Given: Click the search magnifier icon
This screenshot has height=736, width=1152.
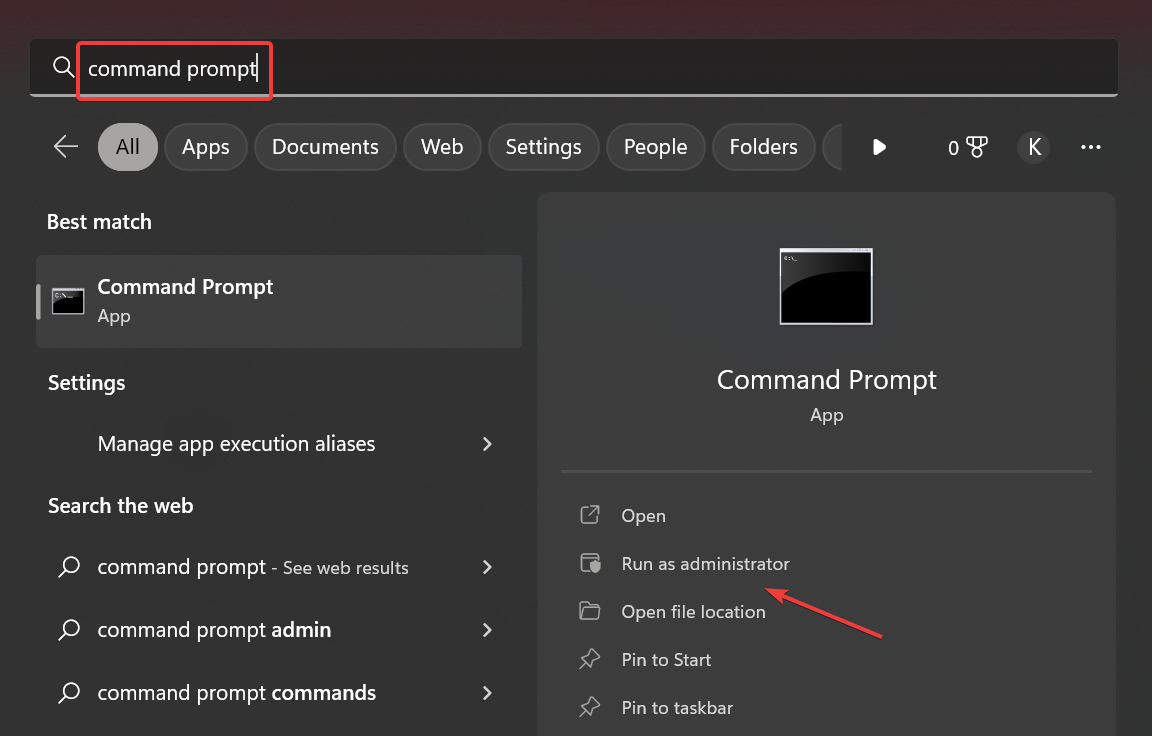Looking at the screenshot, I should point(63,67).
